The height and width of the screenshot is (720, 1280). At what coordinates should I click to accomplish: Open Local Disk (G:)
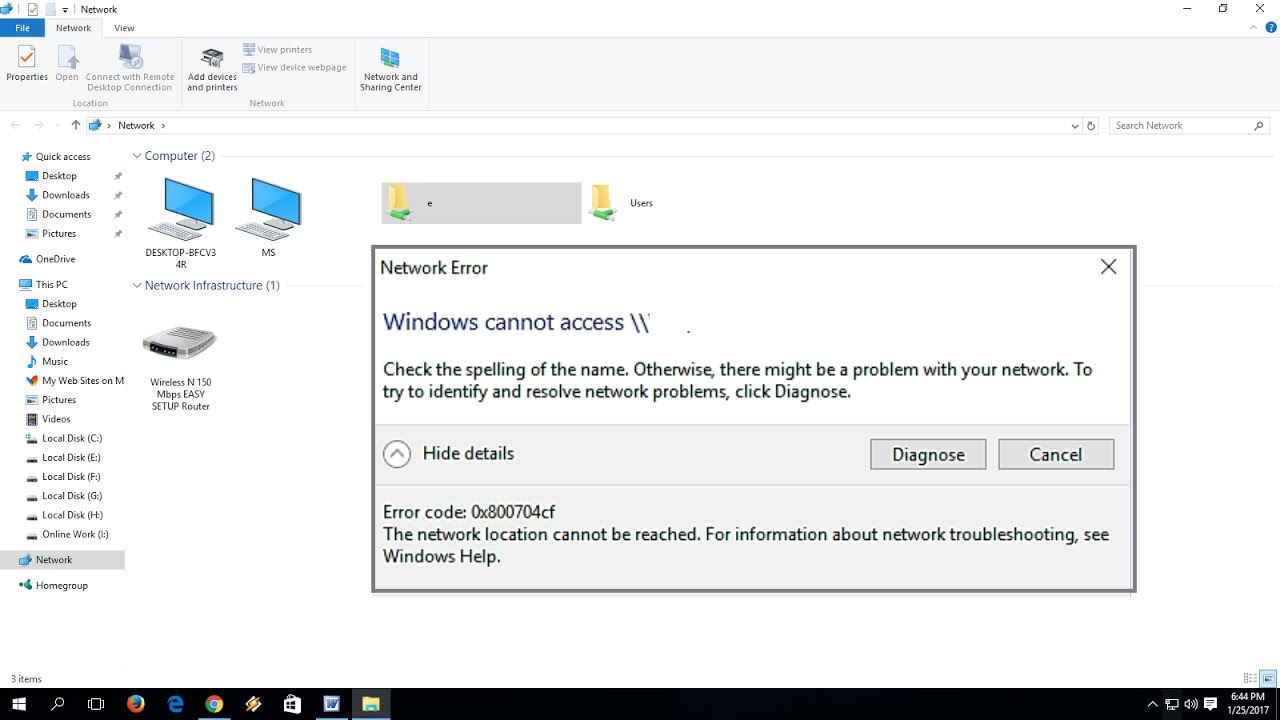point(72,496)
